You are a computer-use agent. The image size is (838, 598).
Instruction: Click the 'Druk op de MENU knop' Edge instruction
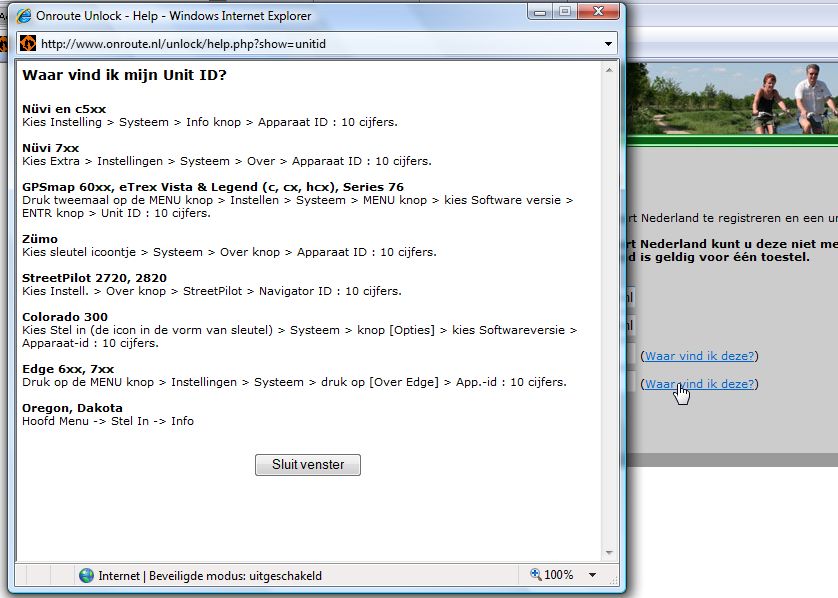[x=294, y=383]
